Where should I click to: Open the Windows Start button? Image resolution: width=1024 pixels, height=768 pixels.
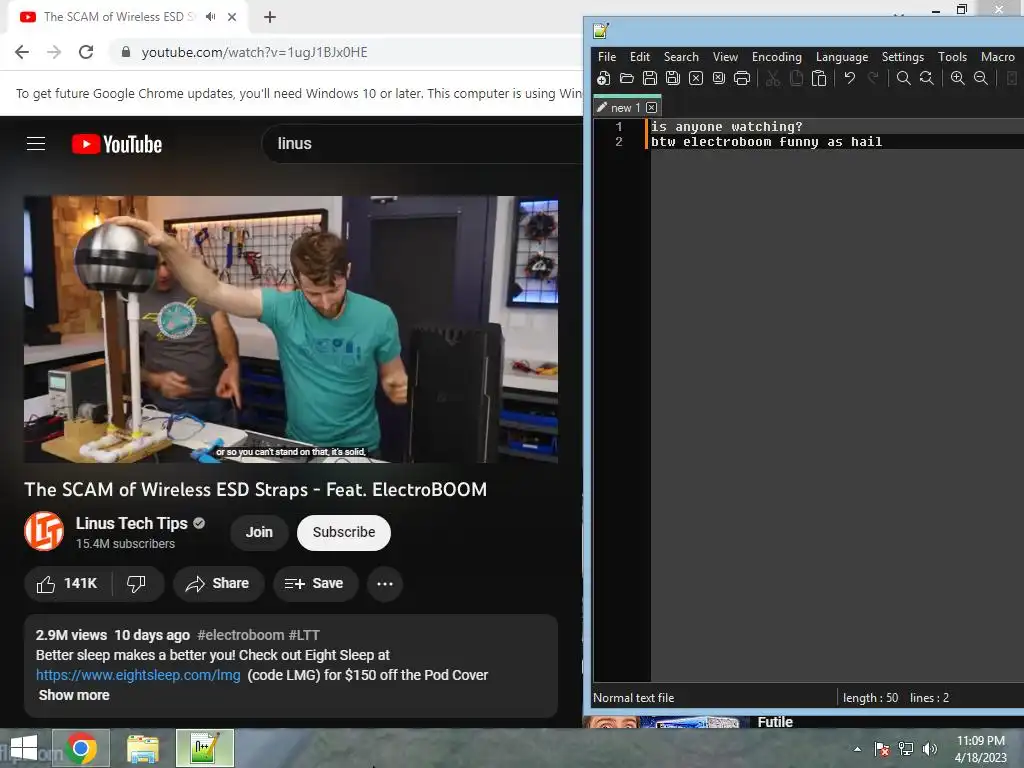point(24,748)
